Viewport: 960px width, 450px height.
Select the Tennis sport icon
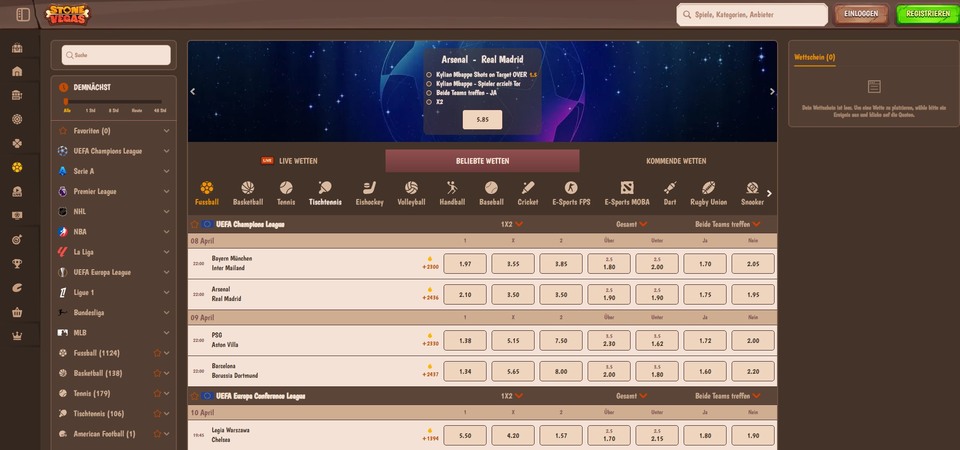(x=286, y=188)
